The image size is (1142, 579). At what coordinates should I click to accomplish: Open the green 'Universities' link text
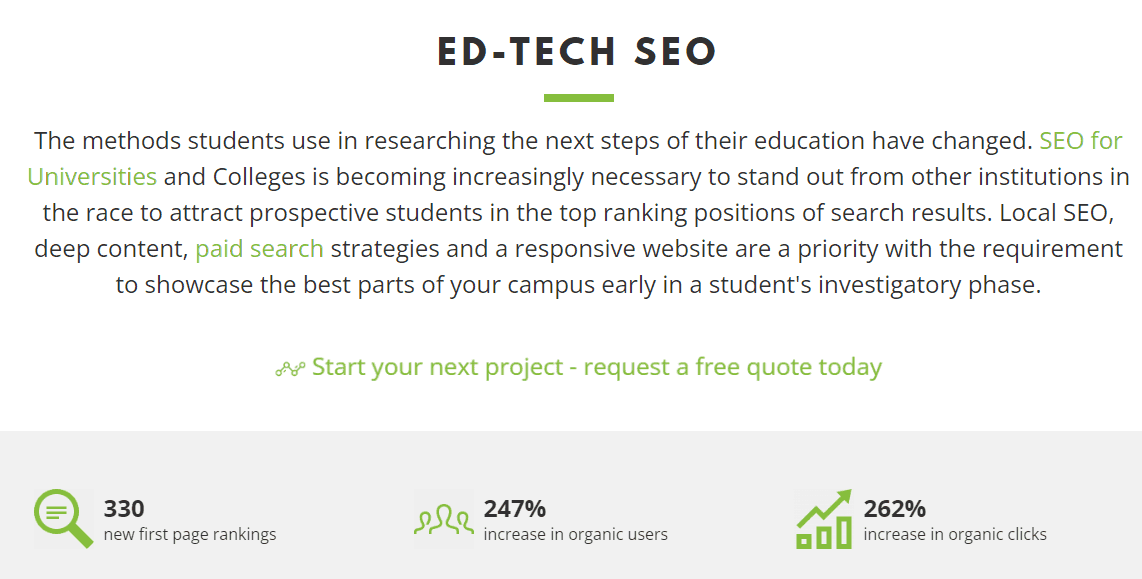click(92, 176)
